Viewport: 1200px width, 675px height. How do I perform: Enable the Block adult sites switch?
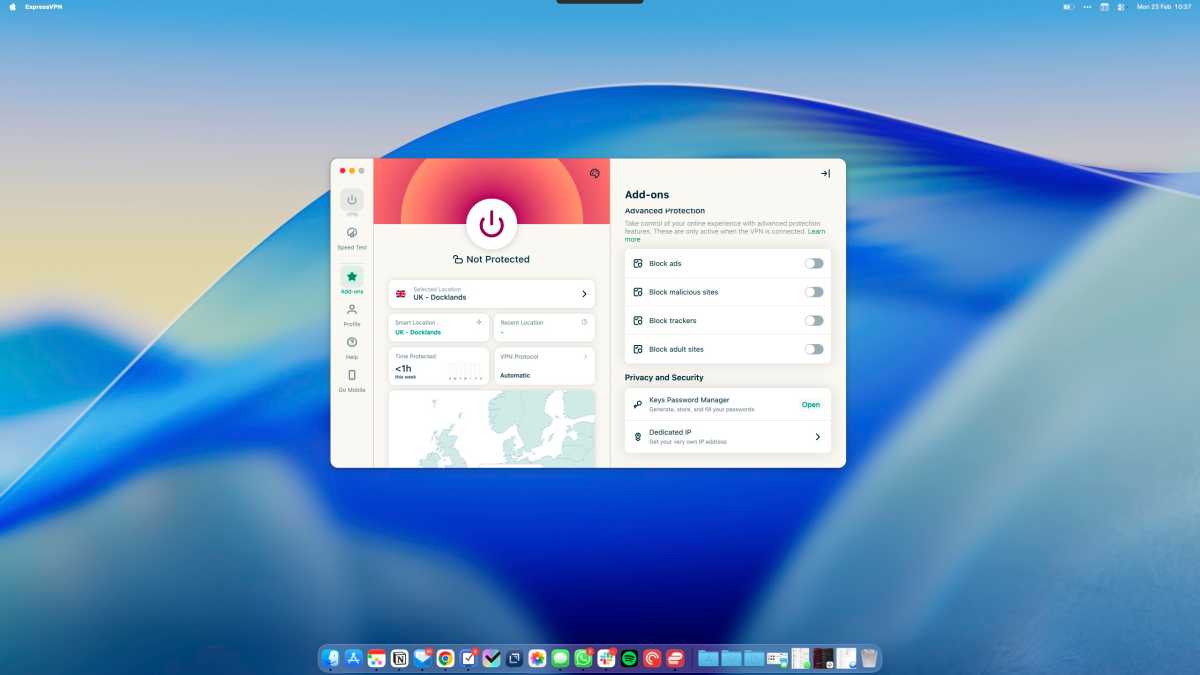(x=814, y=349)
